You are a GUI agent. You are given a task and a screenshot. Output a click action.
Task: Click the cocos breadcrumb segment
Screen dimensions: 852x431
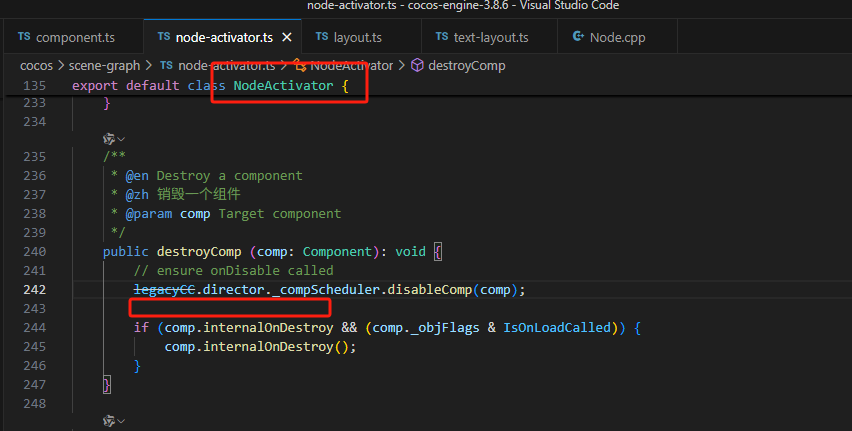(x=36, y=66)
